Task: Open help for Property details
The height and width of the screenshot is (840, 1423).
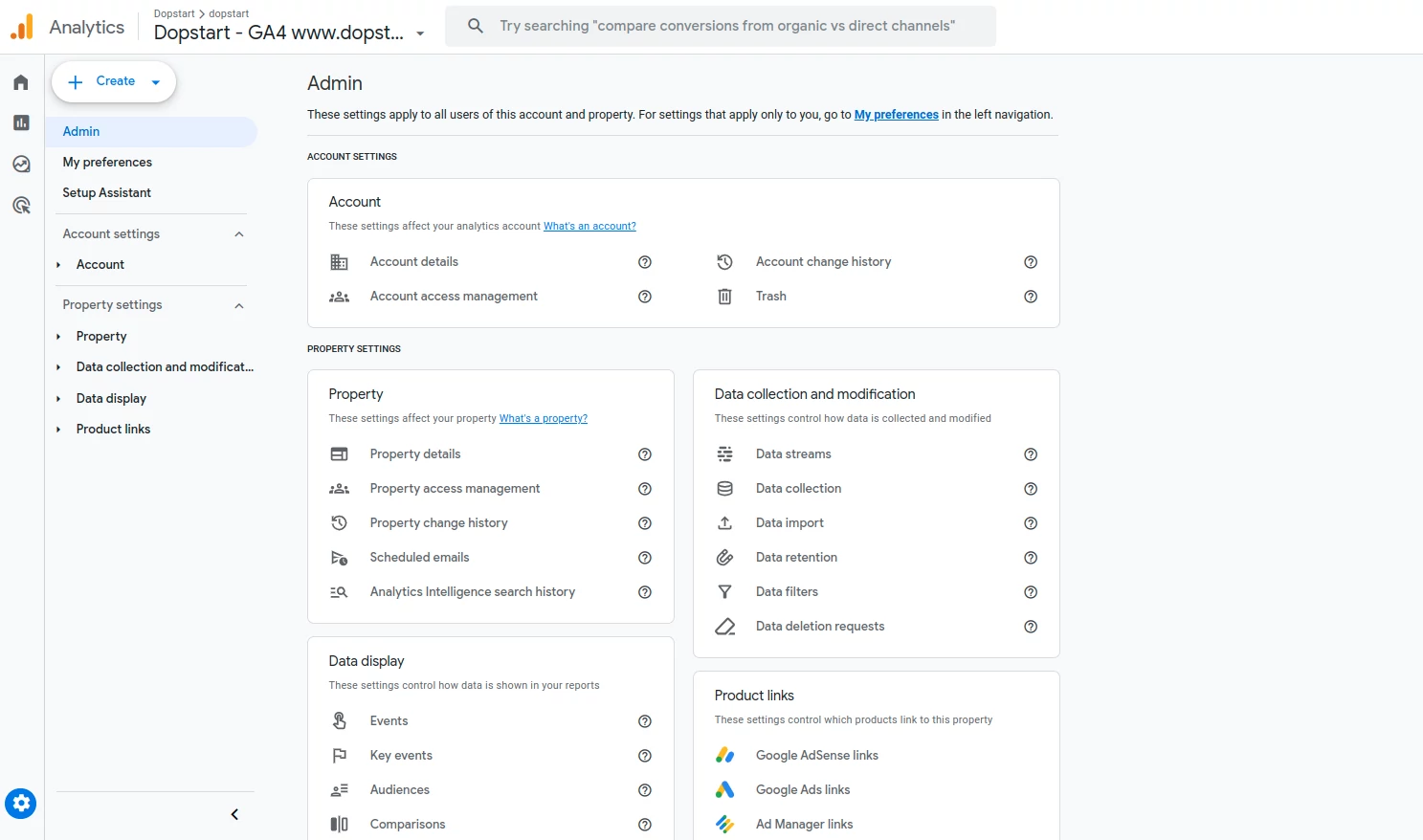Action: pos(645,454)
